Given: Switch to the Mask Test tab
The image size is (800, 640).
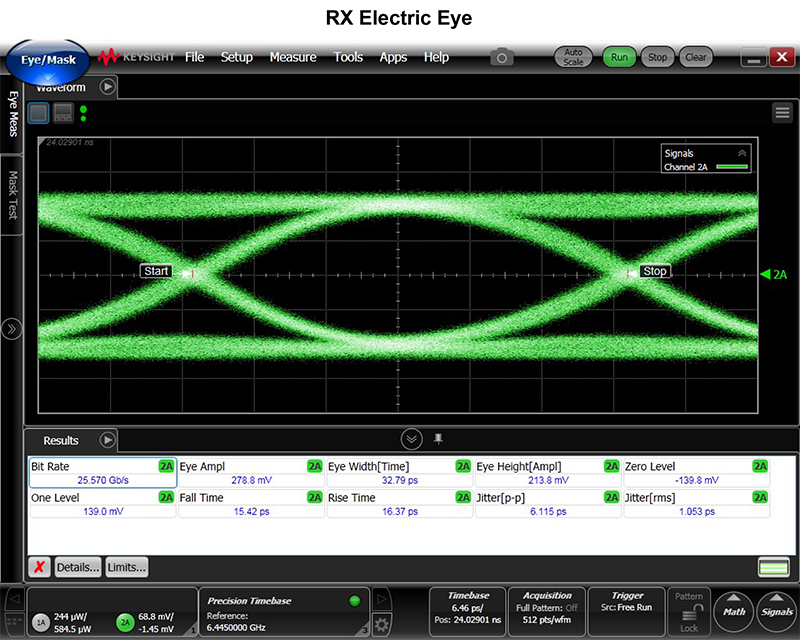Looking at the screenshot, I should click(13, 196).
